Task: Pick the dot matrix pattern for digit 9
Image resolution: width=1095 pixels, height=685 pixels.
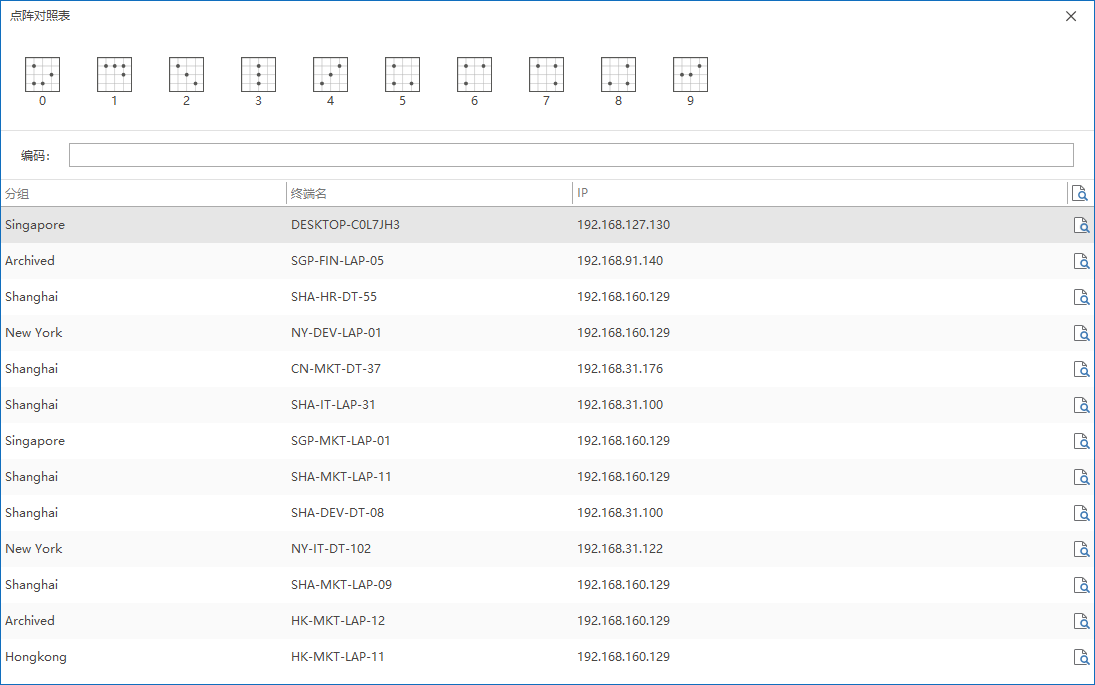Action: pyautogui.click(x=690, y=75)
